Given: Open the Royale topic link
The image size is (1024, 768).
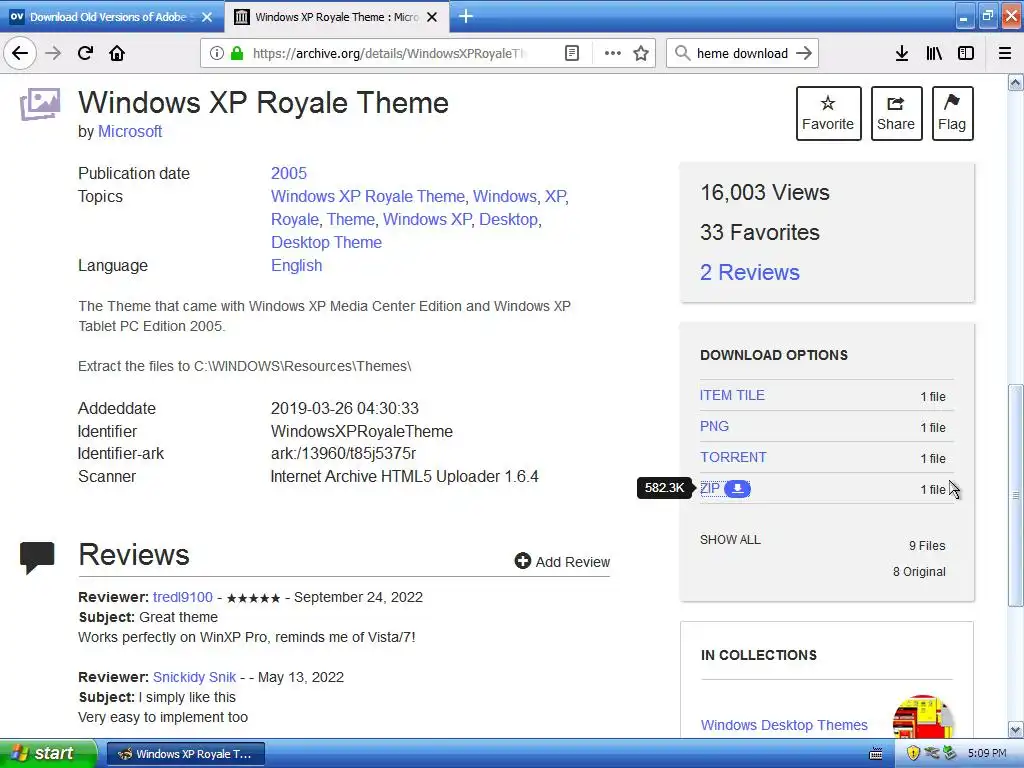Looking at the screenshot, I should (x=295, y=219).
